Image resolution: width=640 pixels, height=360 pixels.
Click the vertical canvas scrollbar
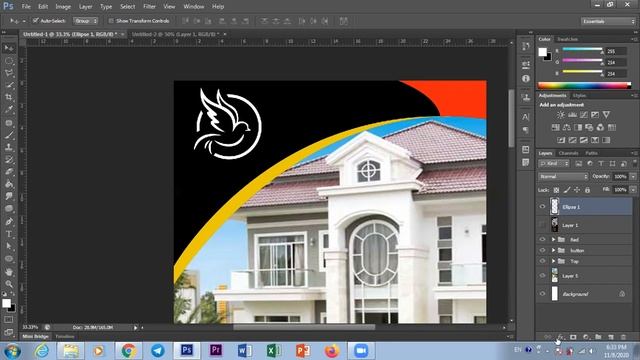pyautogui.click(x=511, y=118)
